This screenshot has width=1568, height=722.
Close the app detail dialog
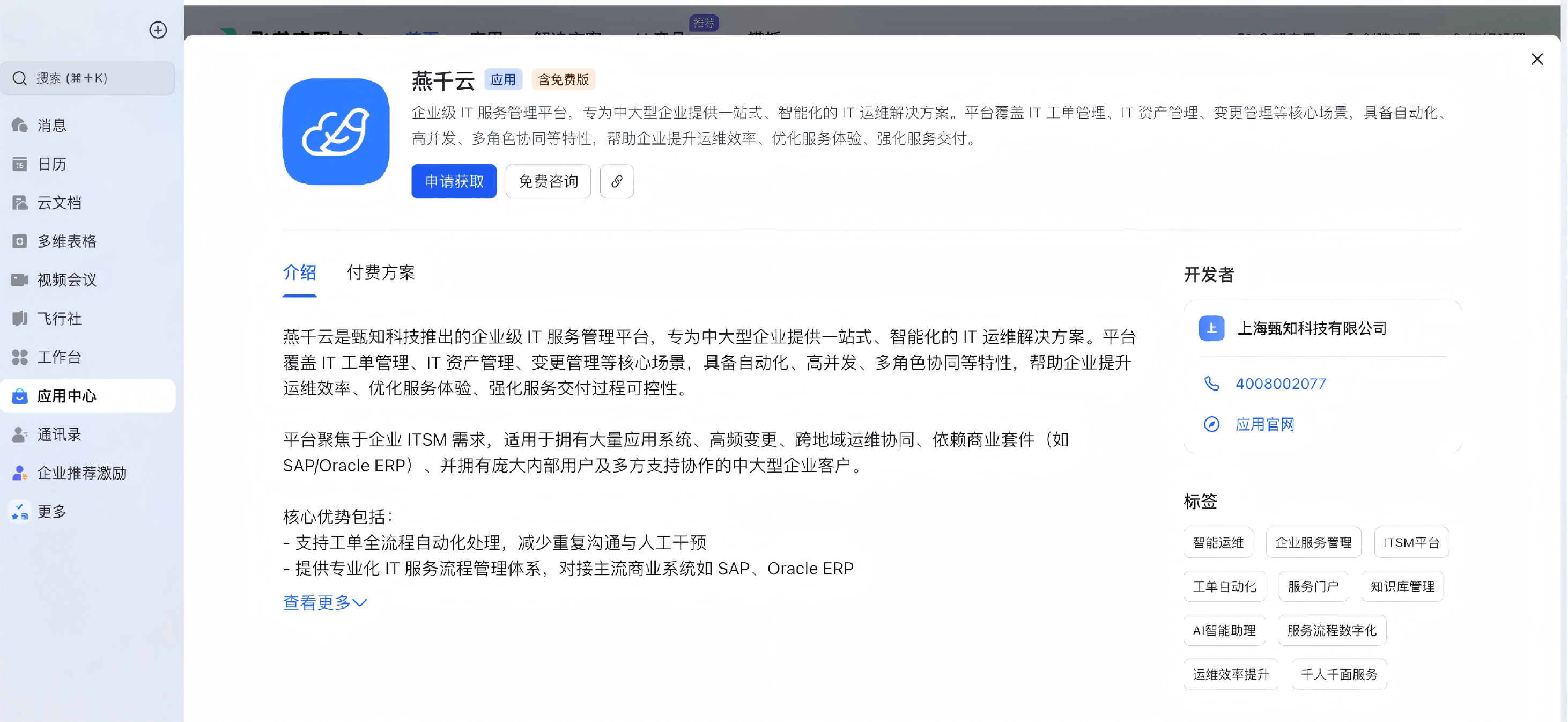click(x=1536, y=59)
